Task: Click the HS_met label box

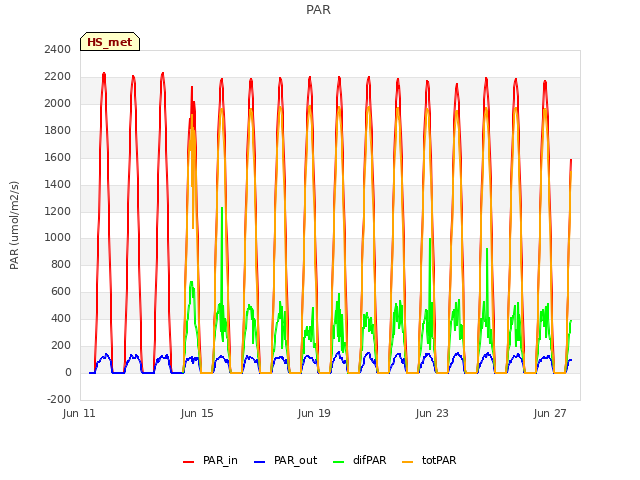Action: 110,42
